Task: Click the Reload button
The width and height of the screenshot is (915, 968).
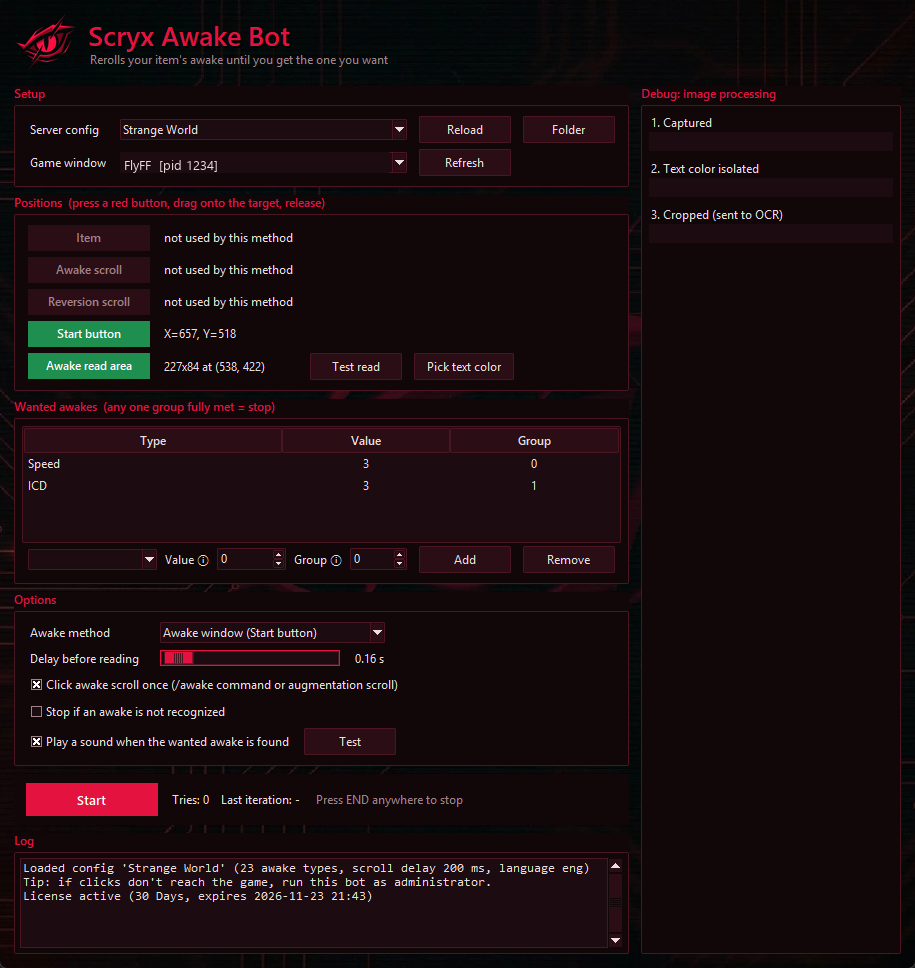Action: pos(465,130)
